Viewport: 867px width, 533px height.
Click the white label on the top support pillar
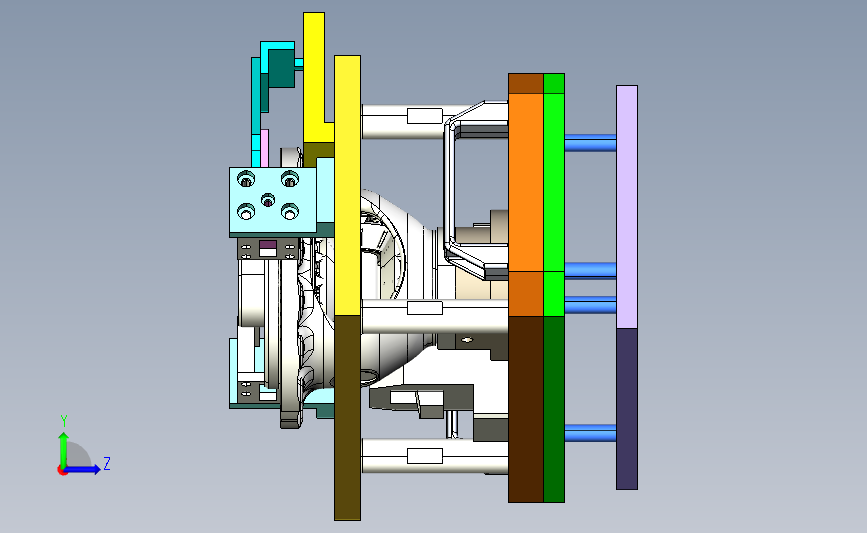(x=425, y=116)
